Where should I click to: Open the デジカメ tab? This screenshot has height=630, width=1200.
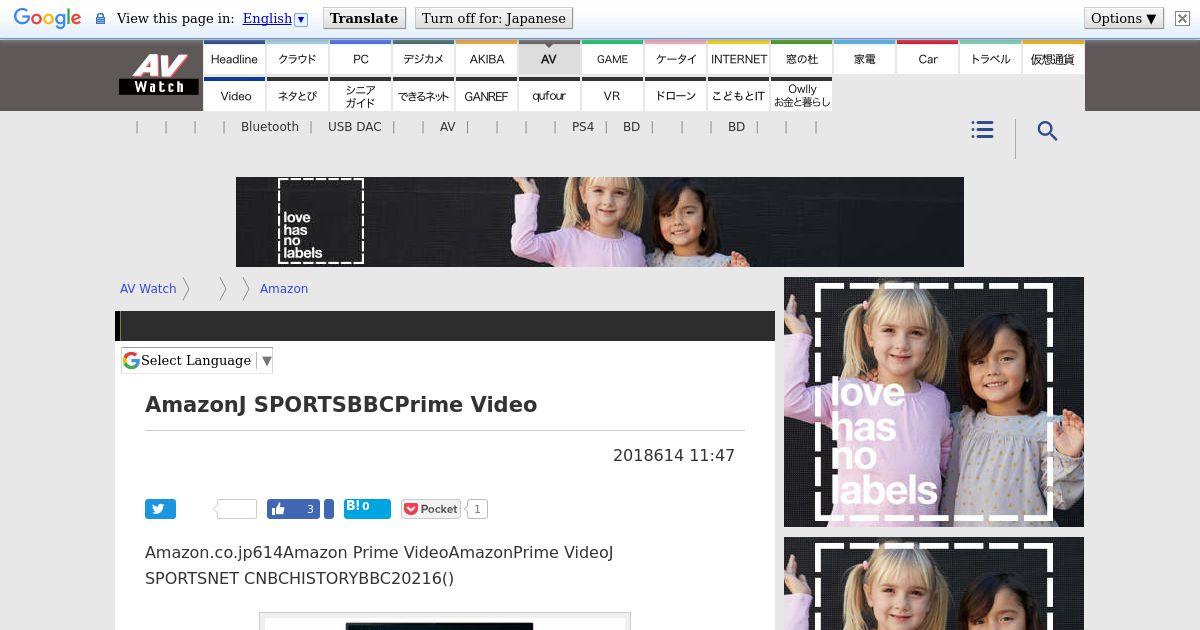424,58
